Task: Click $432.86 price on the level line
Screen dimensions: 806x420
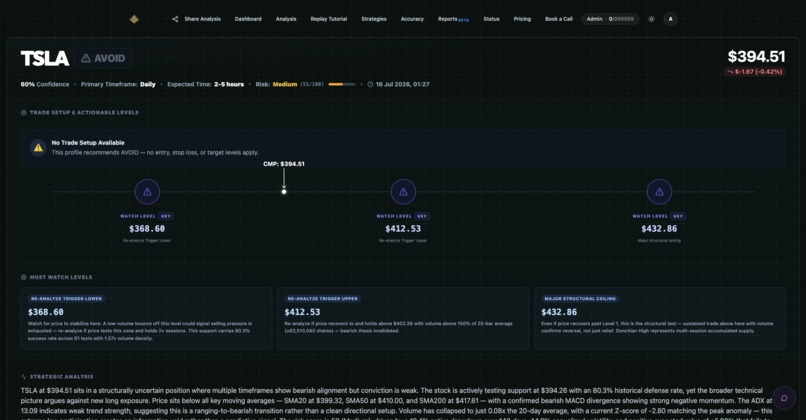Action: [x=659, y=229]
